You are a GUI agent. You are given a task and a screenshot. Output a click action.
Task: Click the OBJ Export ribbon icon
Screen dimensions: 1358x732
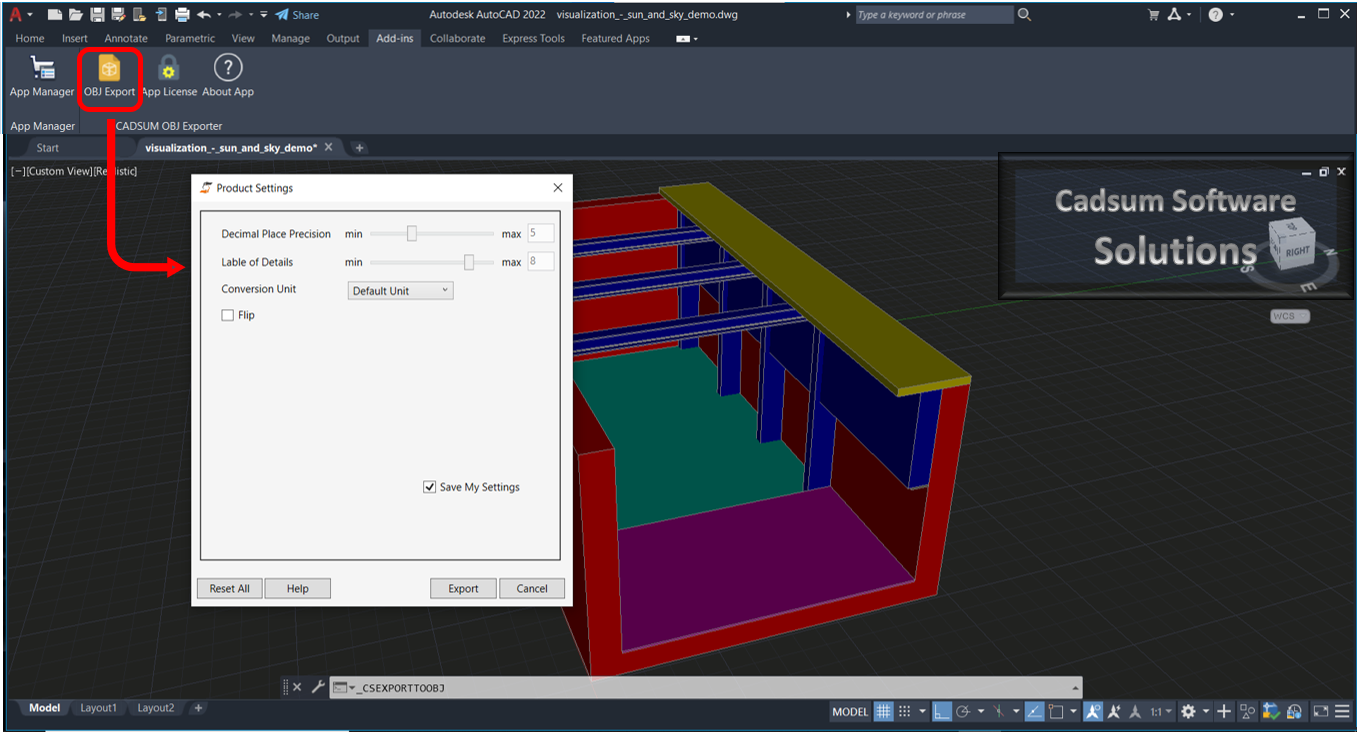[109, 70]
